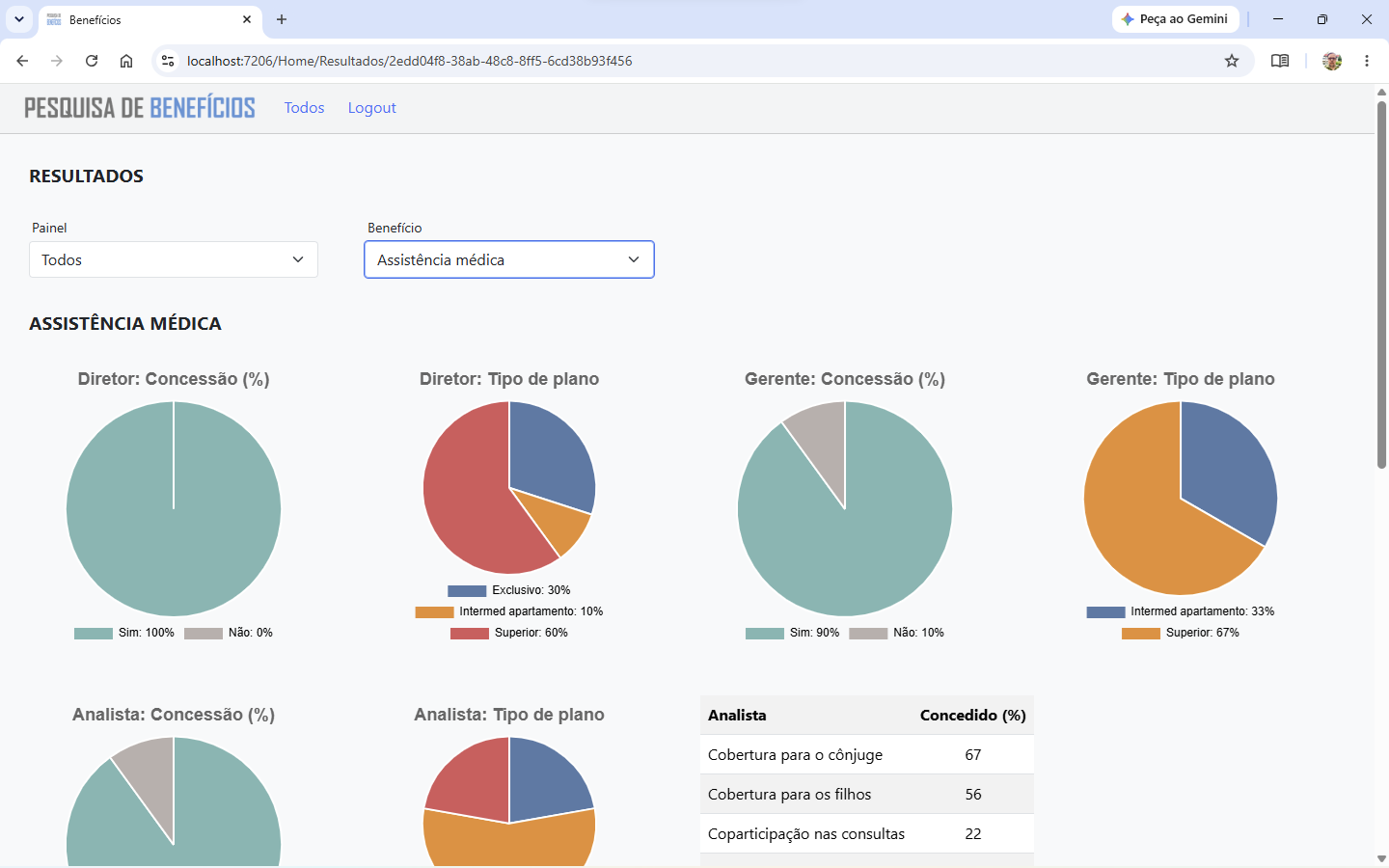Open the tab search chevron dropdown
This screenshot has height=868, width=1389.
coord(19,19)
